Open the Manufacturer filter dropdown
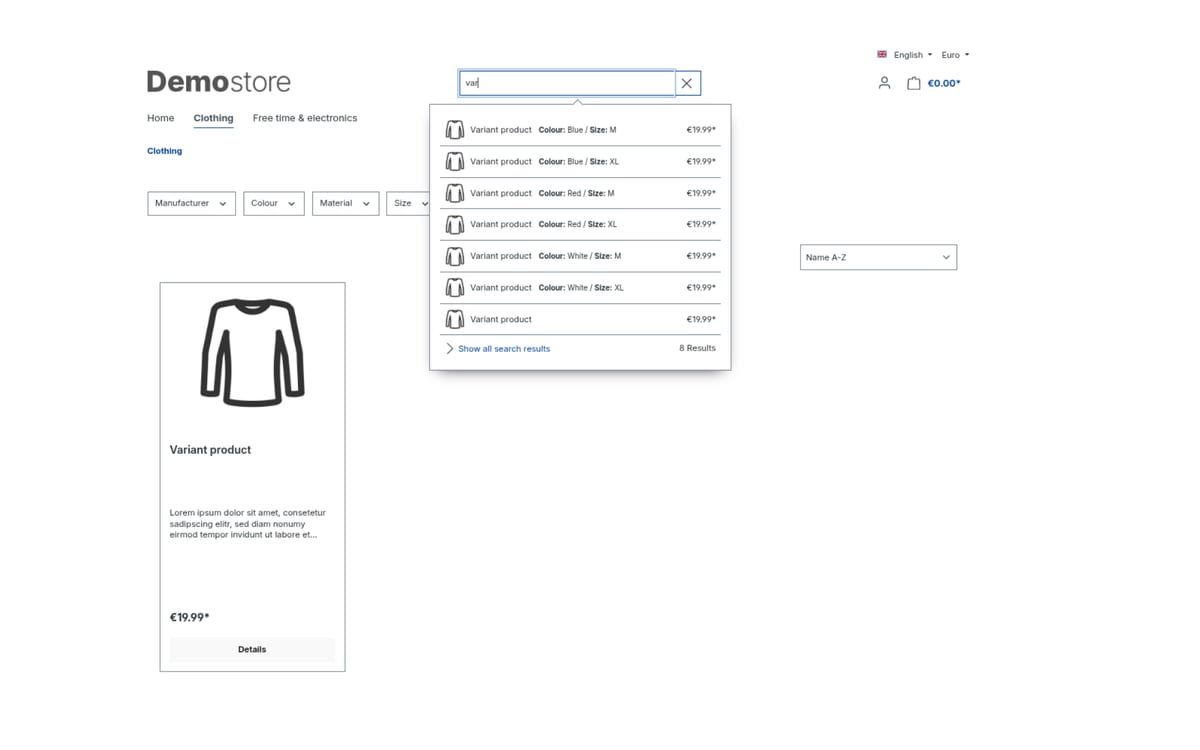 pyautogui.click(x=191, y=203)
